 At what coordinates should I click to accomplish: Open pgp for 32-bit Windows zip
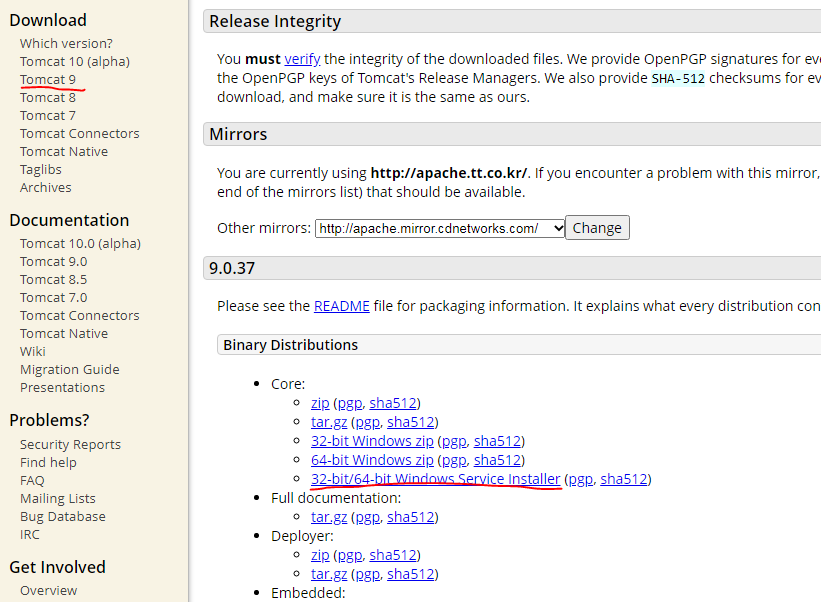click(454, 441)
